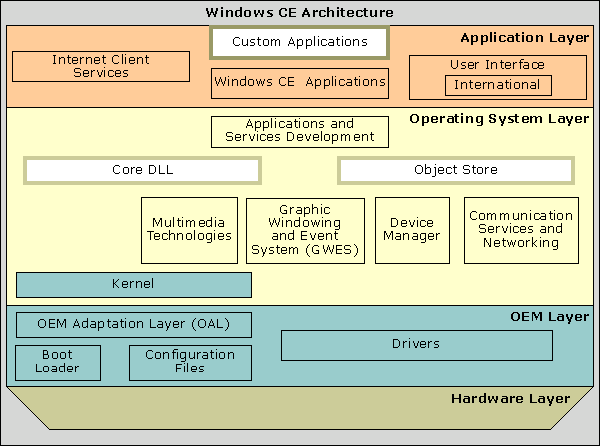
Task: Select Applications and Services Development box
Action: 299,131
